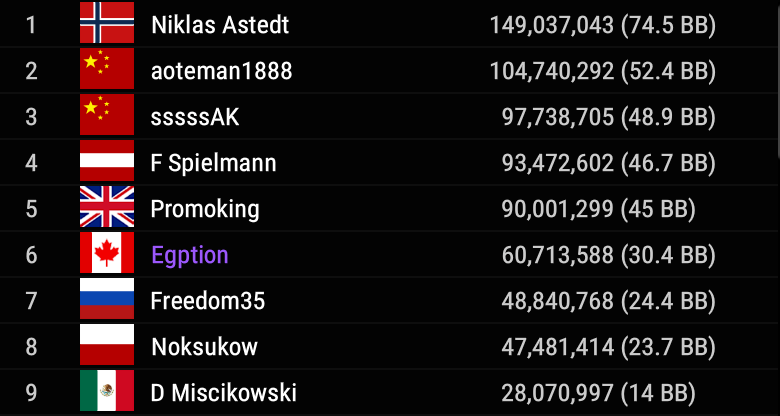Click the Freedom35 player name
This screenshot has width=780, height=416.
click(207, 300)
